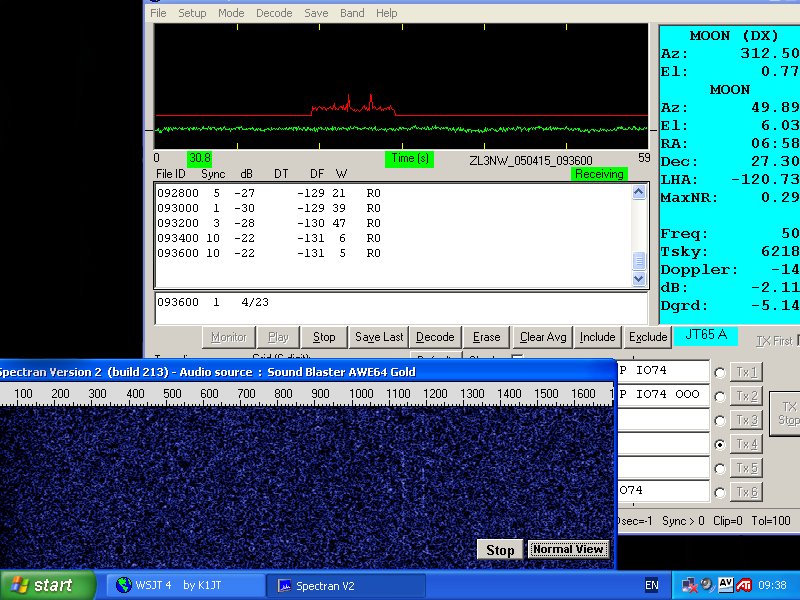Click the EN language indicator
This screenshot has height=600, width=800.
coord(651,585)
